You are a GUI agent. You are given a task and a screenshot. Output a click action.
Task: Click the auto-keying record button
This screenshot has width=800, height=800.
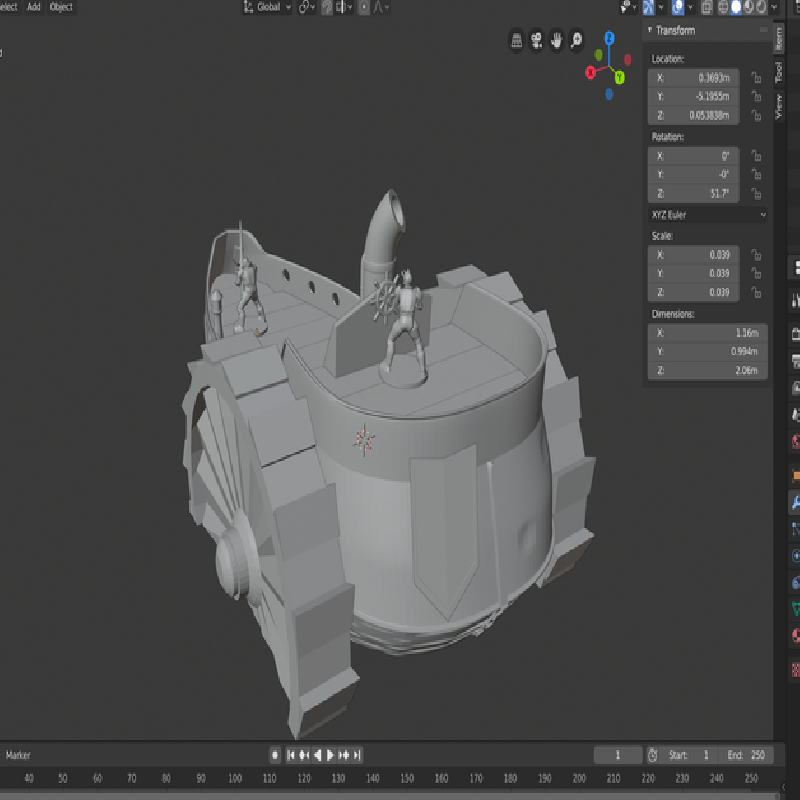coord(275,755)
